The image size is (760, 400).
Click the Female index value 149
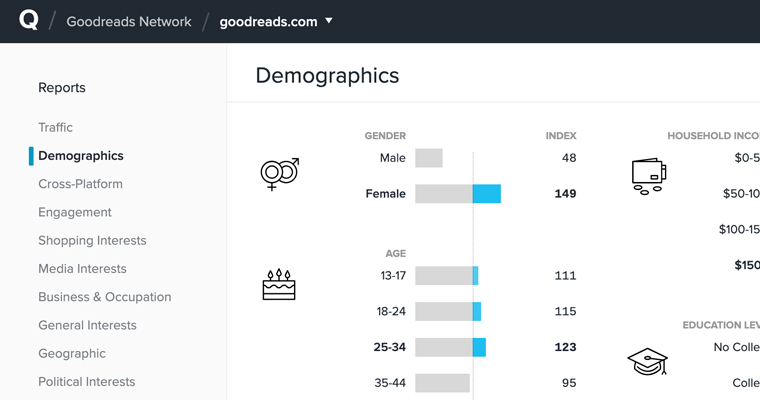(566, 194)
